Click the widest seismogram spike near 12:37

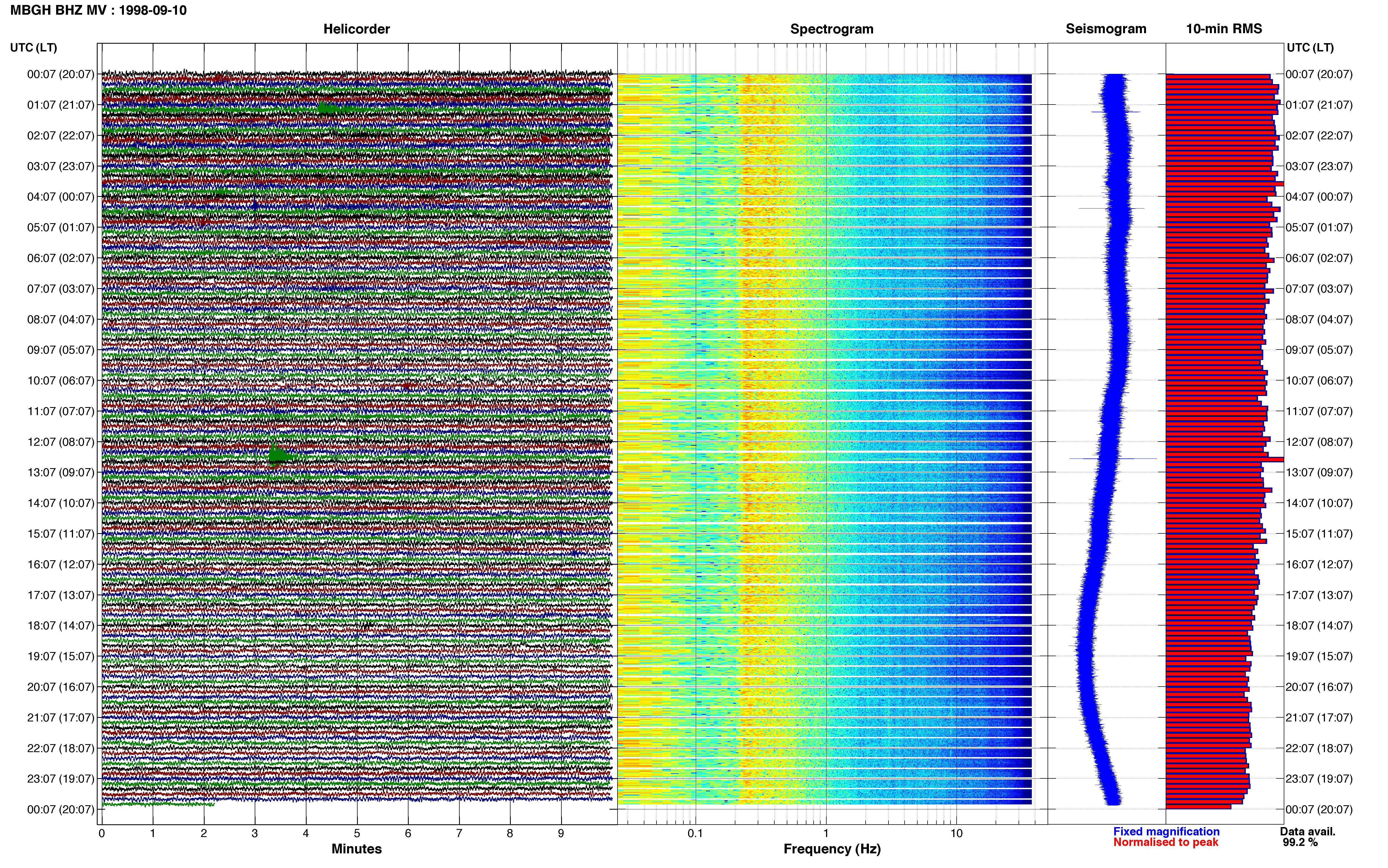point(1113,459)
